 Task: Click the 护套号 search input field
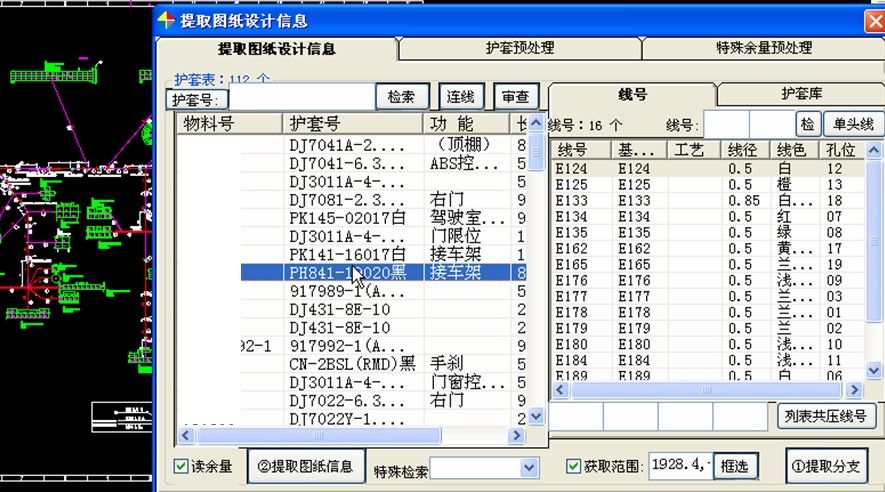[x=303, y=97]
